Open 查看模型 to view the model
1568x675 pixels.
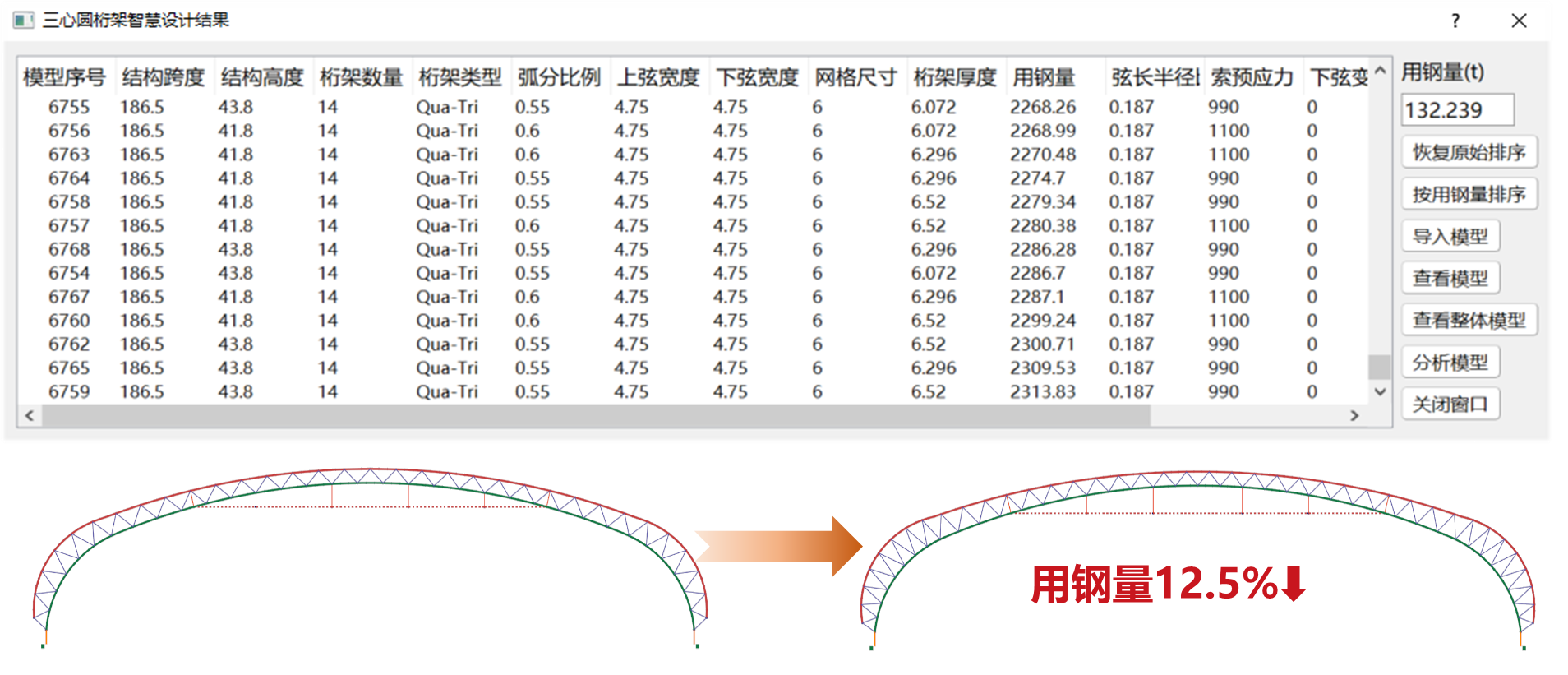point(1450,279)
